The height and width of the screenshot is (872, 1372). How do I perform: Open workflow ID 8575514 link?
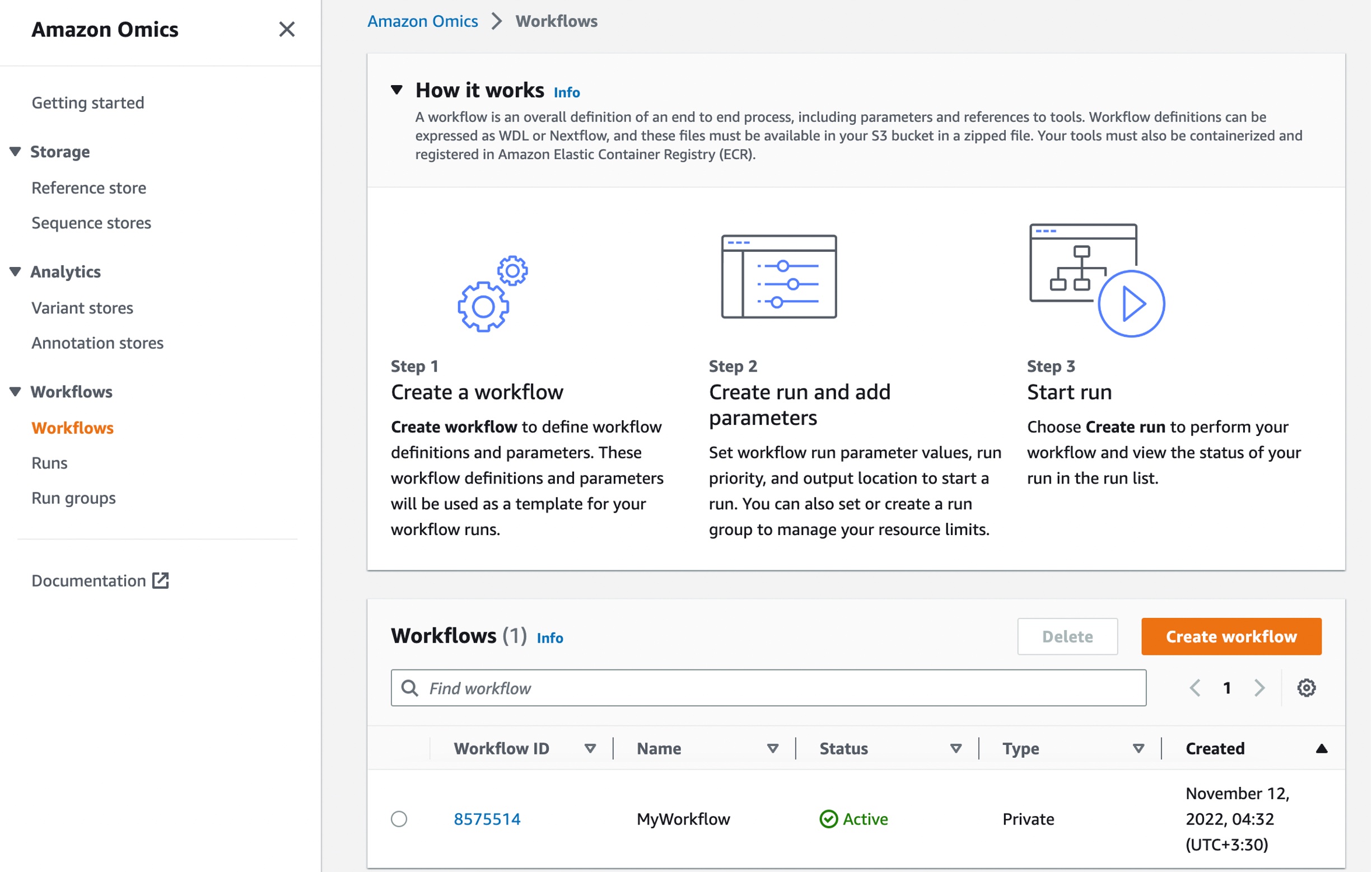[x=487, y=819]
